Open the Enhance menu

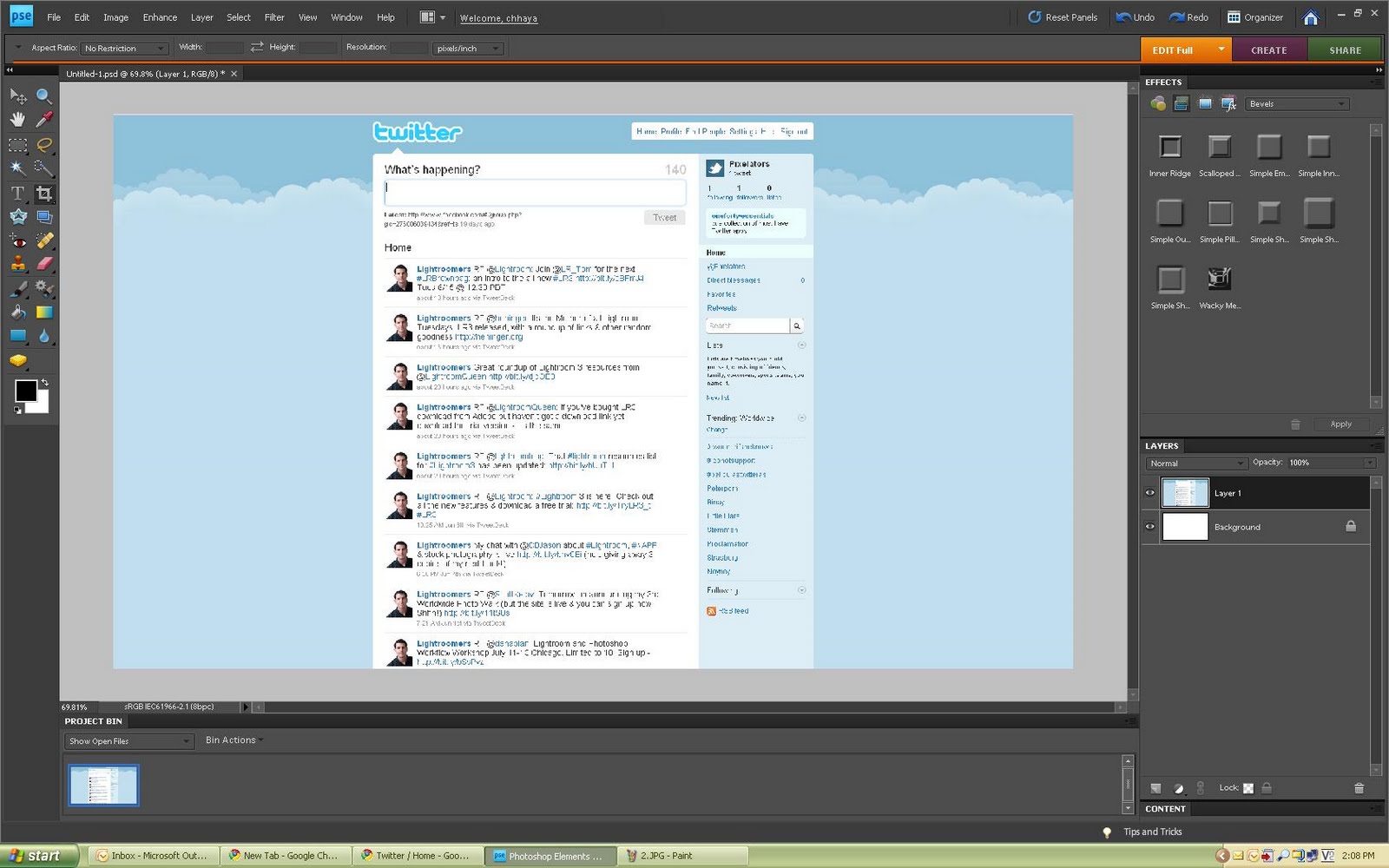pos(159,16)
